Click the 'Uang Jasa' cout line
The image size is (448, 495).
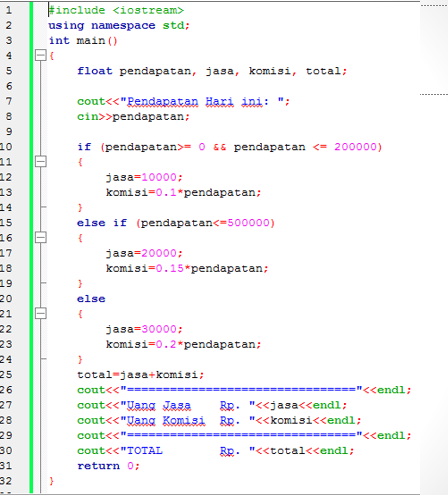[212, 405]
